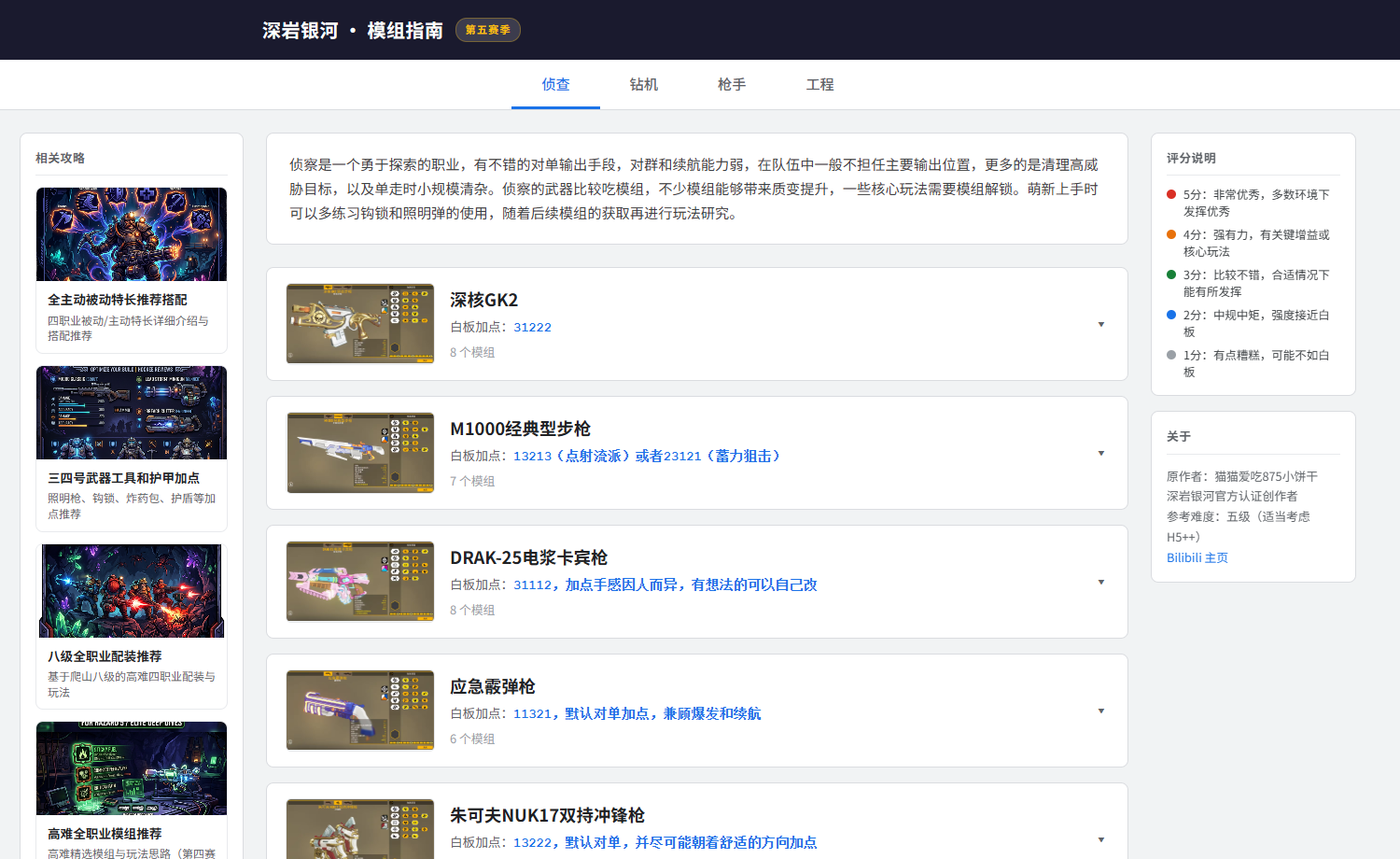Click the 深核GK2 weapon thumbnail
This screenshot has height=859, width=1400.
point(360,324)
